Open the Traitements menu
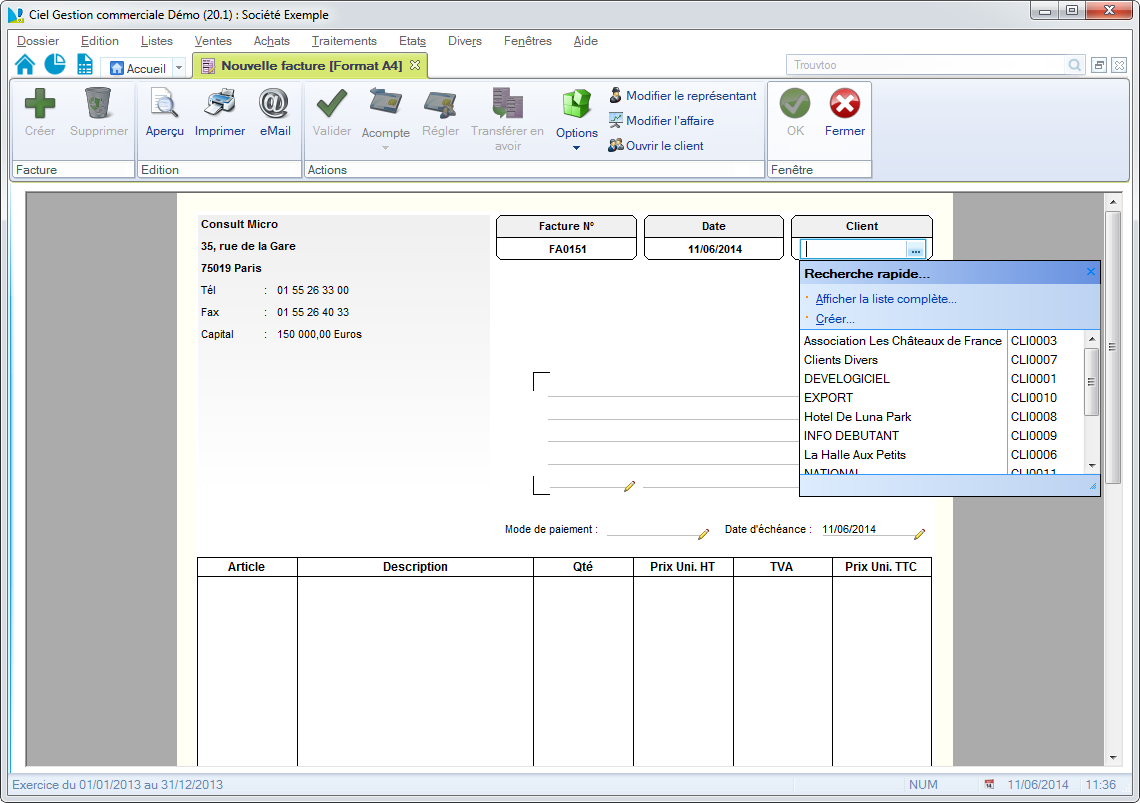 [344, 41]
